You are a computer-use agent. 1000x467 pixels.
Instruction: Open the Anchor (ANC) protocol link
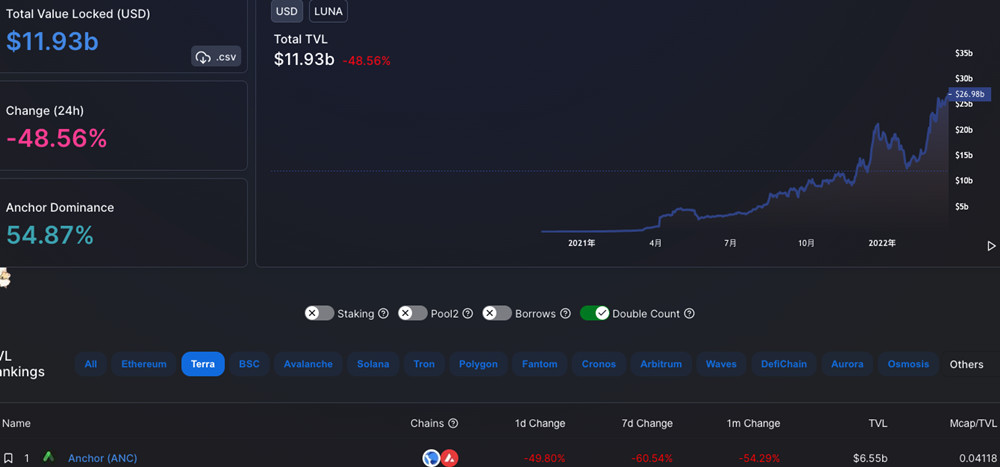point(103,458)
